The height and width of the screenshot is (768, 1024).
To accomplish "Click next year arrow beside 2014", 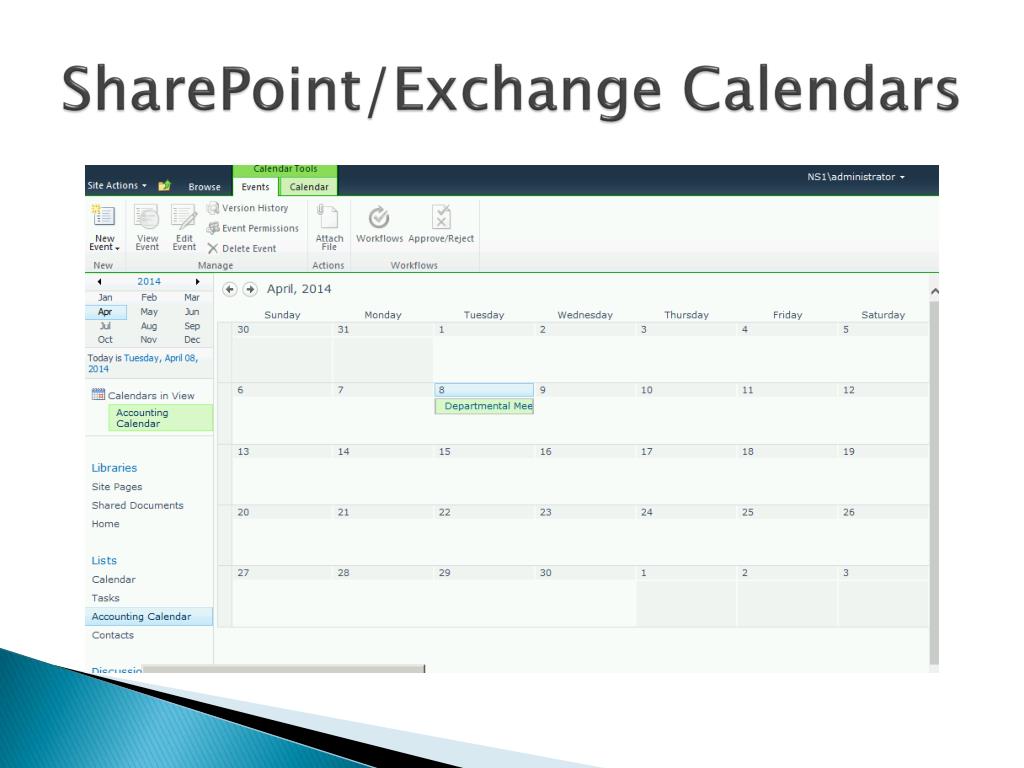I will [197, 281].
